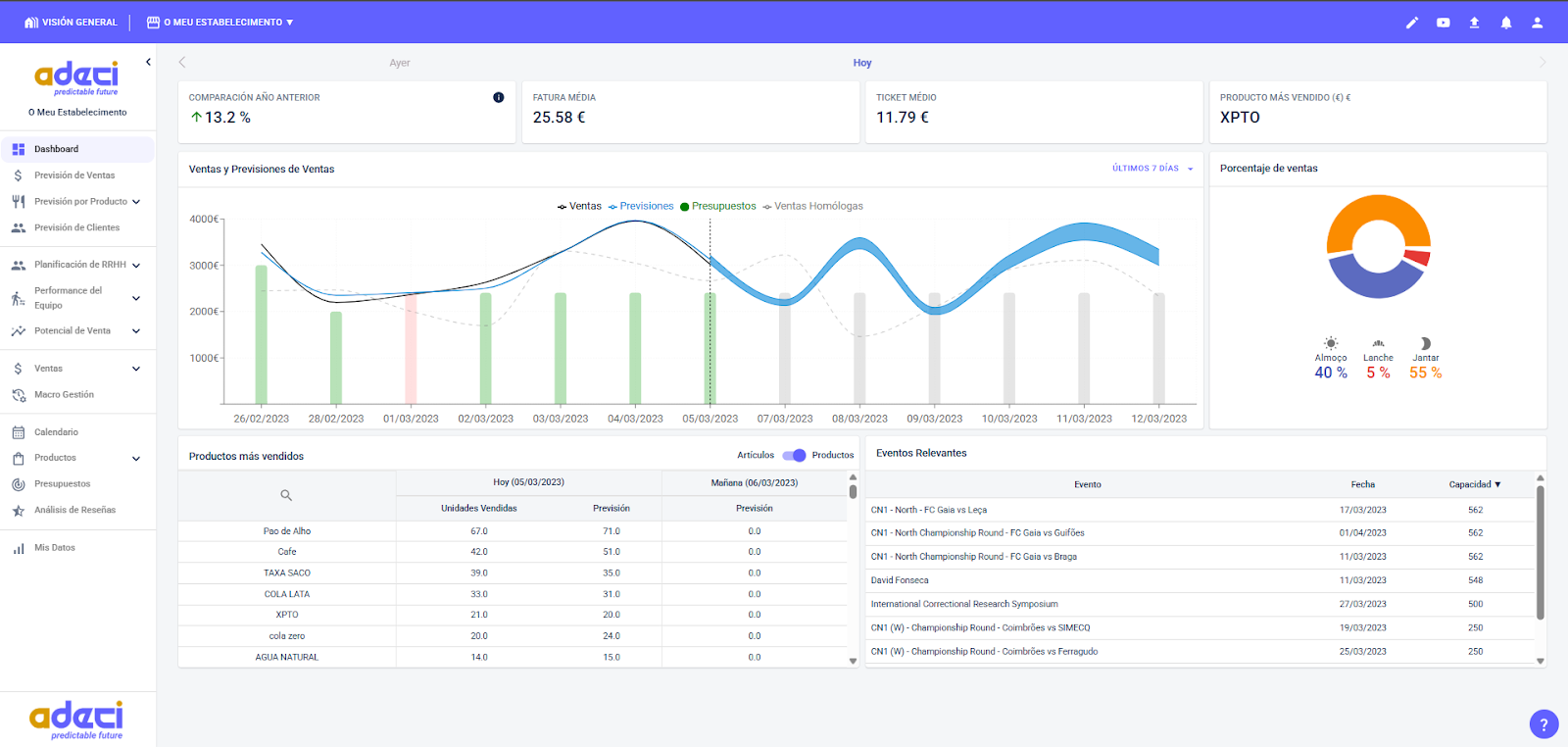
Task: Click the info icon on Comparación Año Anterior
Action: tap(498, 97)
